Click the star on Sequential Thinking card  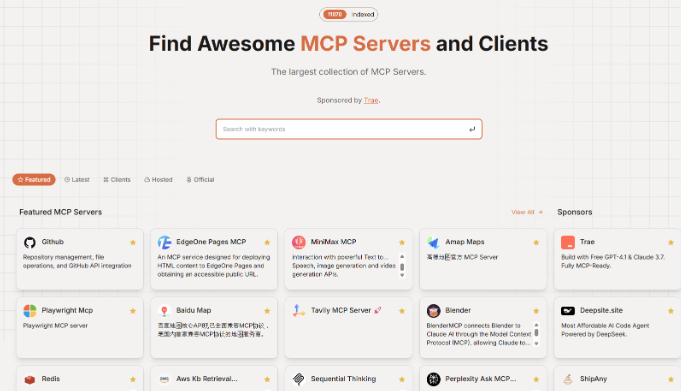tap(402, 379)
